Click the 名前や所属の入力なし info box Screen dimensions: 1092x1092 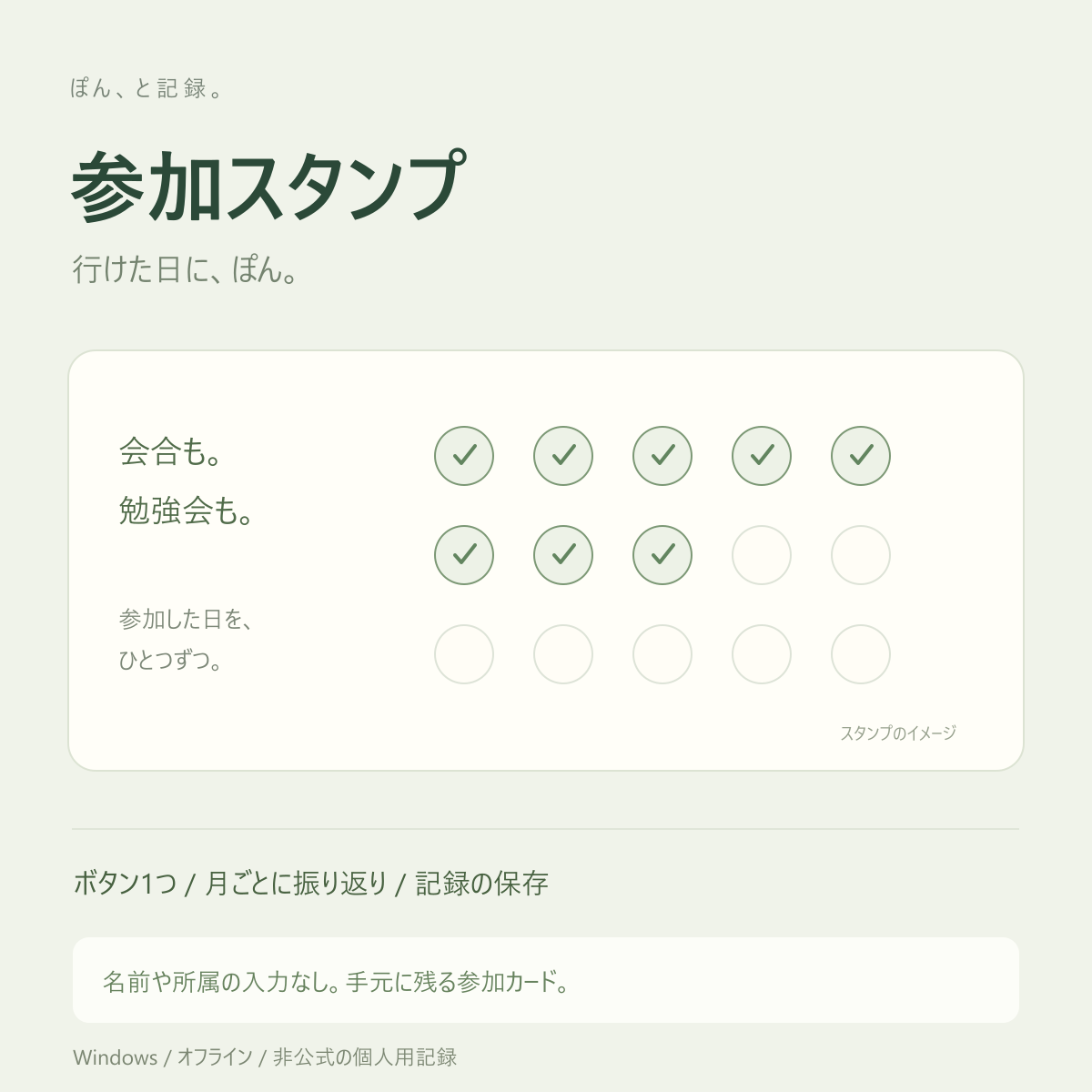(546, 980)
